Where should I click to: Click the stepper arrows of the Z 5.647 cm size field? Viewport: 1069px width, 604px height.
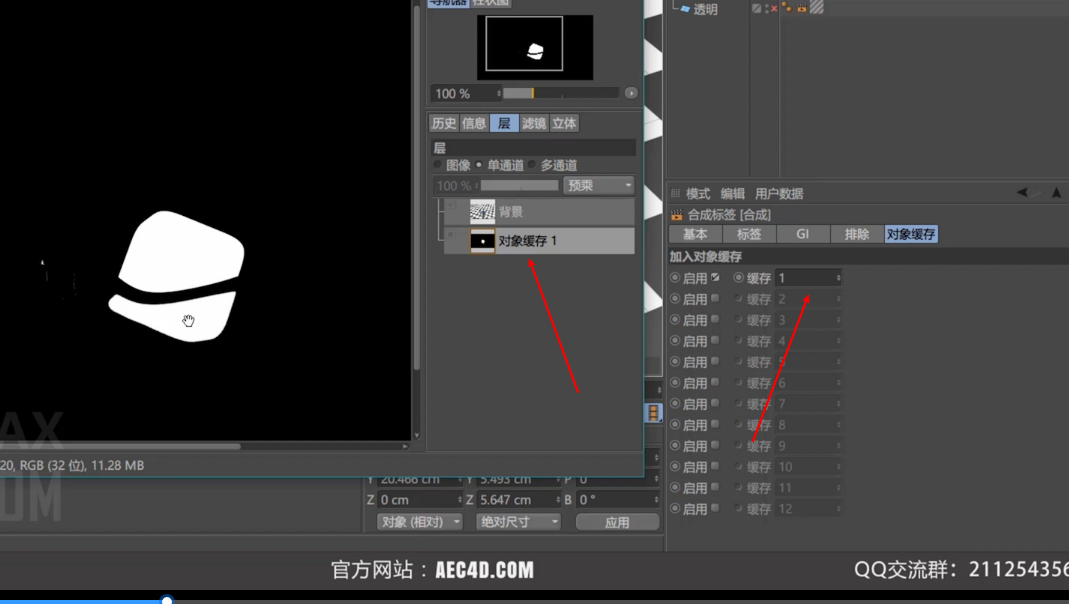[558, 500]
